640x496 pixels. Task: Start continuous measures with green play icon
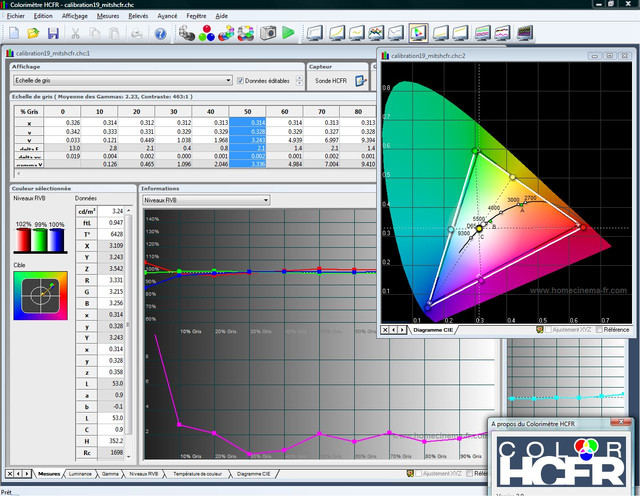tap(288, 33)
